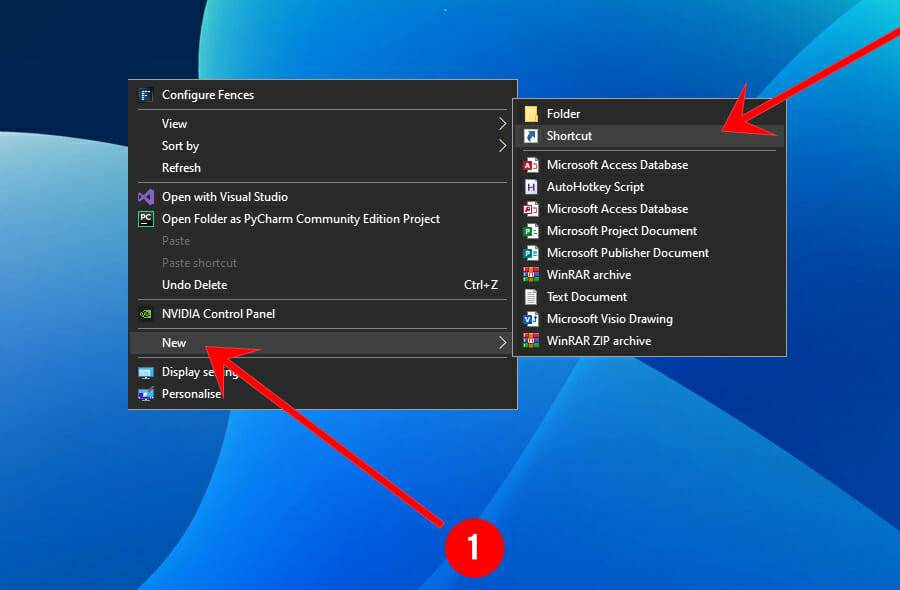The height and width of the screenshot is (590, 900).
Task: Open NVIDIA Control Panel via its icon
Action: [145, 314]
